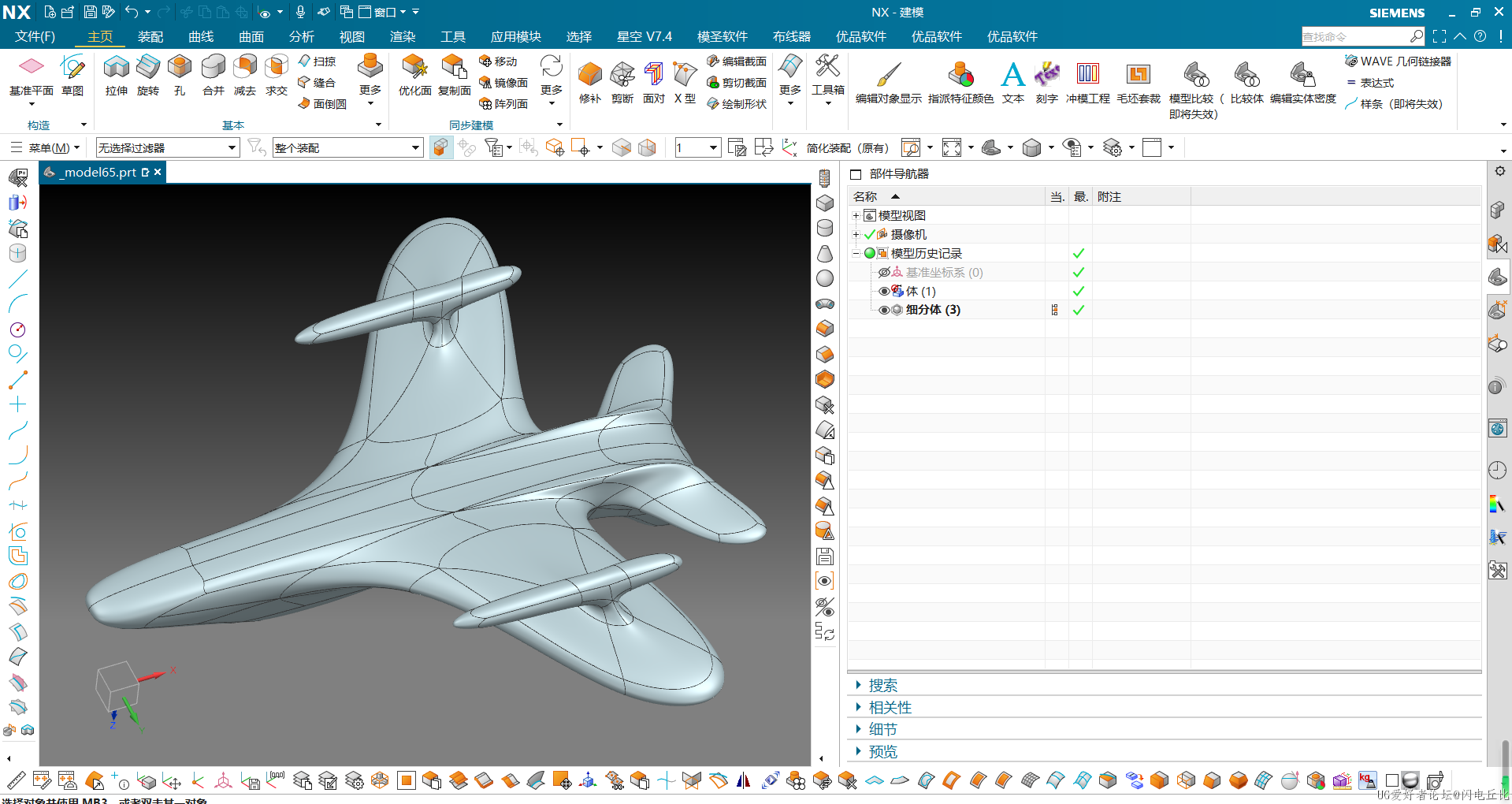Click 指派特征颜色 icon
The height and width of the screenshot is (804, 1512).
click(960, 75)
